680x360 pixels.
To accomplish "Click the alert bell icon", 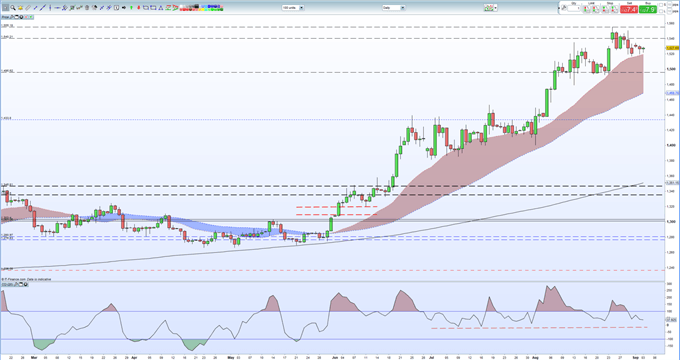I will point(20,8).
